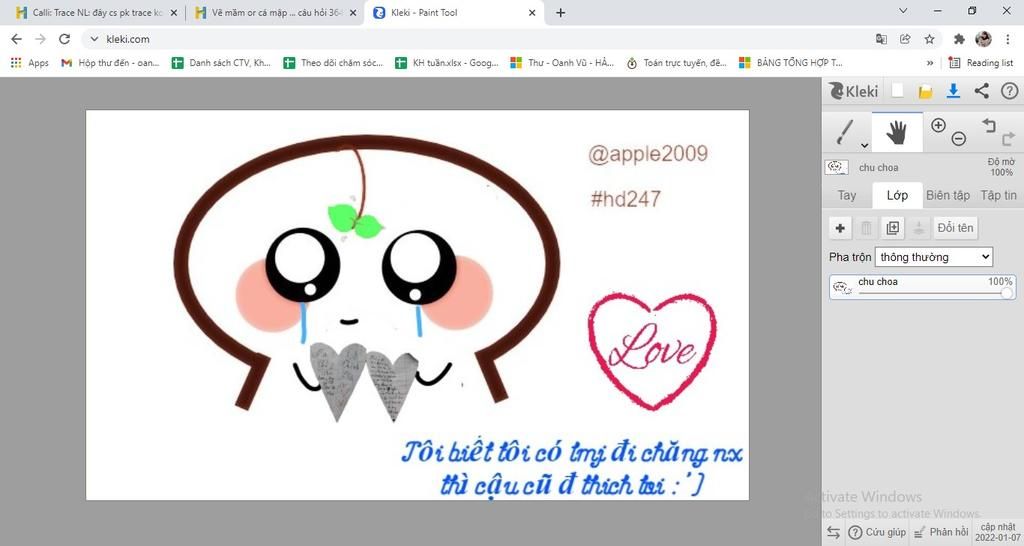Screen dimensions: 1024x546
Task: Open the Toán trực tuyến bookmark
Action: (677, 63)
